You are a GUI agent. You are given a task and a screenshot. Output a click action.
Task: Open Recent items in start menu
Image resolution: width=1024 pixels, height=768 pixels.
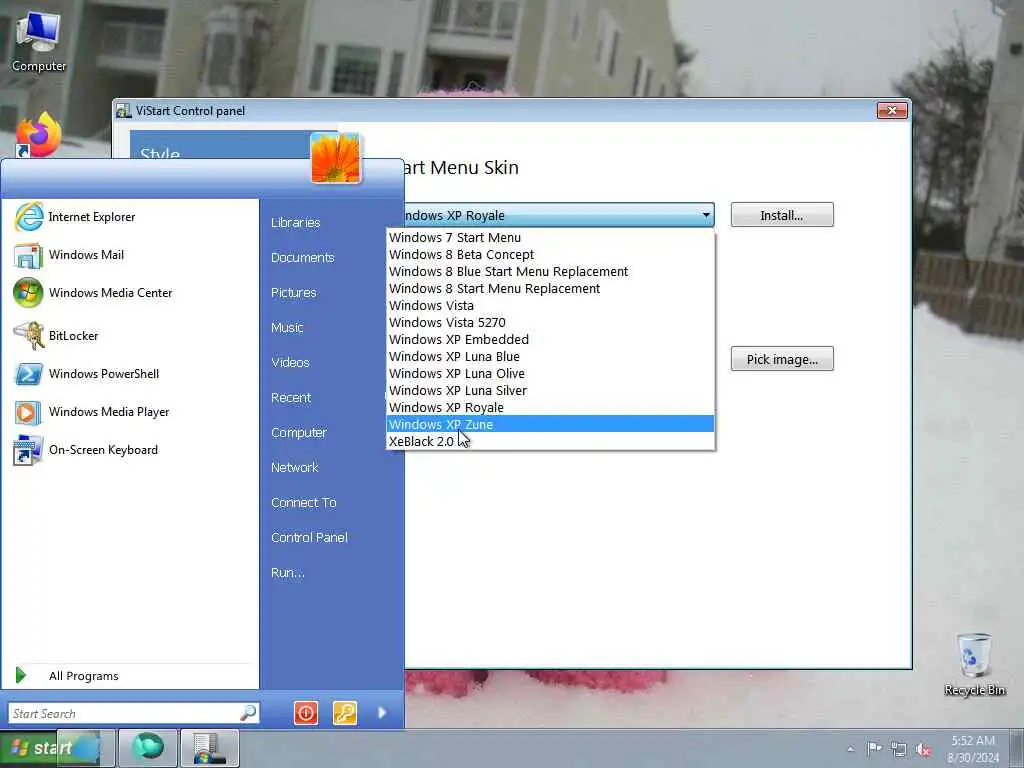pos(291,398)
